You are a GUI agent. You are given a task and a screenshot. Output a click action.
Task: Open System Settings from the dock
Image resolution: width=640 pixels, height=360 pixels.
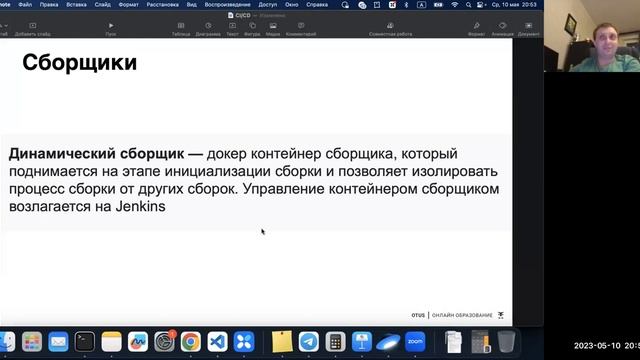pyautogui.click(x=164, y=341)
